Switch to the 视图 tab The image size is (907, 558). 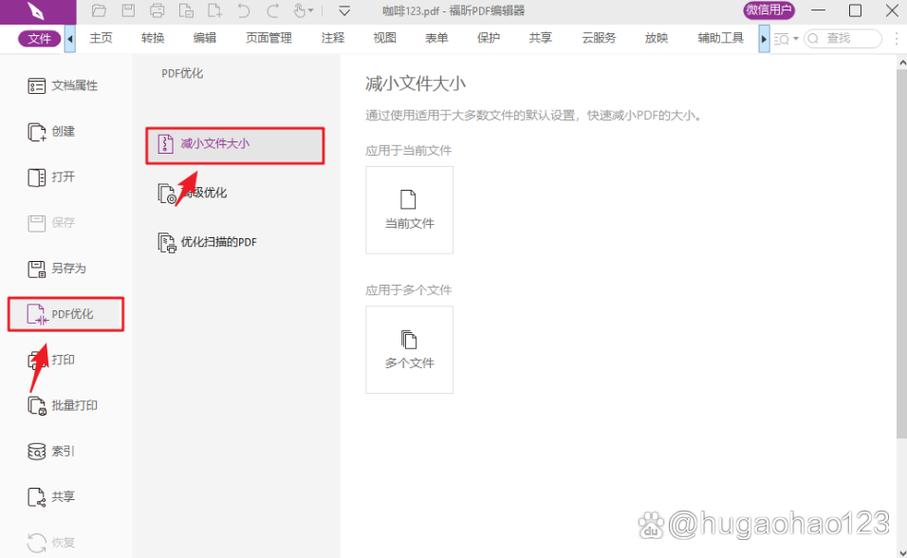tap(385, 38)
